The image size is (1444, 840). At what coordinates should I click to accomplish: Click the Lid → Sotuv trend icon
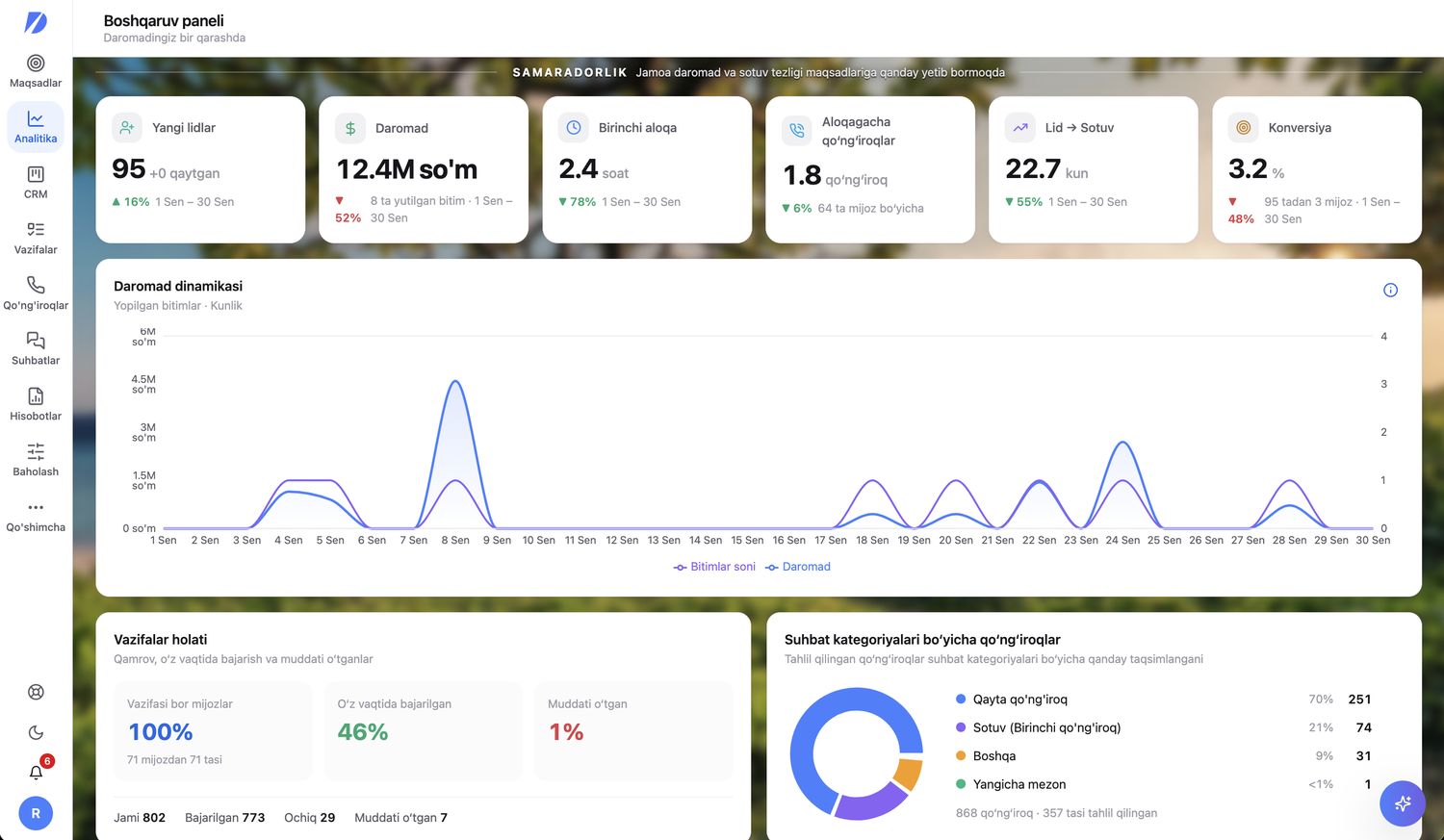coord(1020,127)
